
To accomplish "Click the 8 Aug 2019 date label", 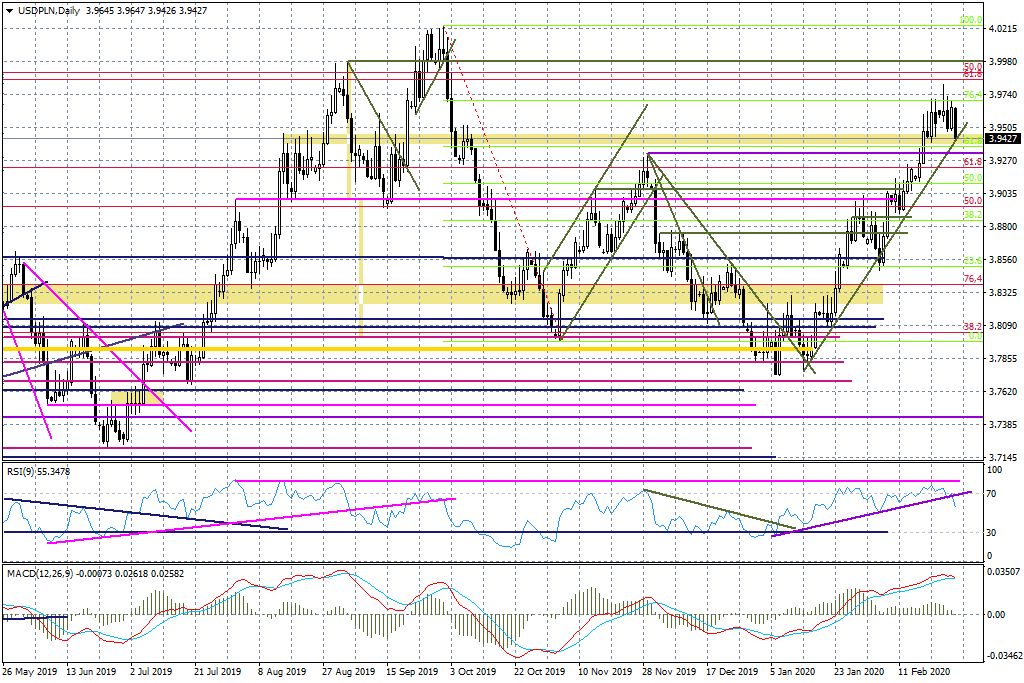I will tap(281, 671).
